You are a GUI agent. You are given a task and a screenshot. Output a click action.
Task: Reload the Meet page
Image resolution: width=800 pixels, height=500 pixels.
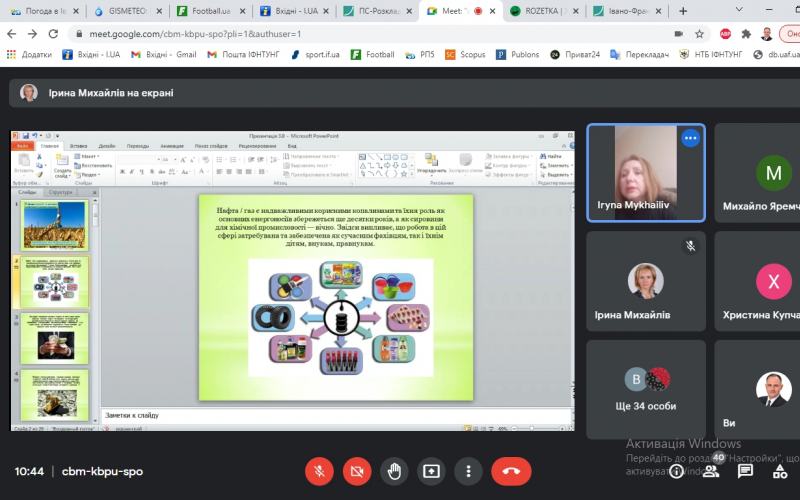[53, 34]
